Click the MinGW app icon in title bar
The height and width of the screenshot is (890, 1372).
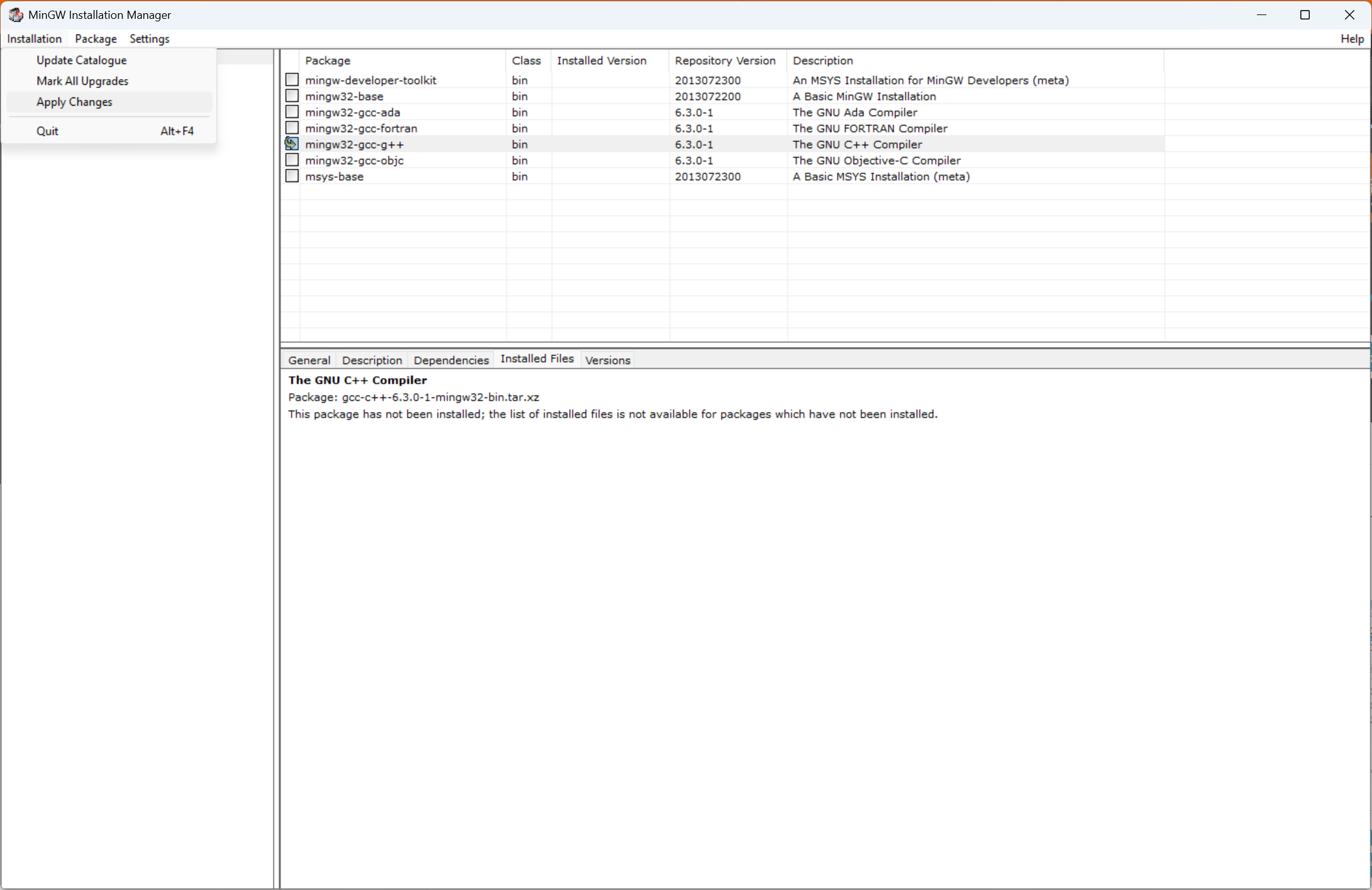pos(15,14)
